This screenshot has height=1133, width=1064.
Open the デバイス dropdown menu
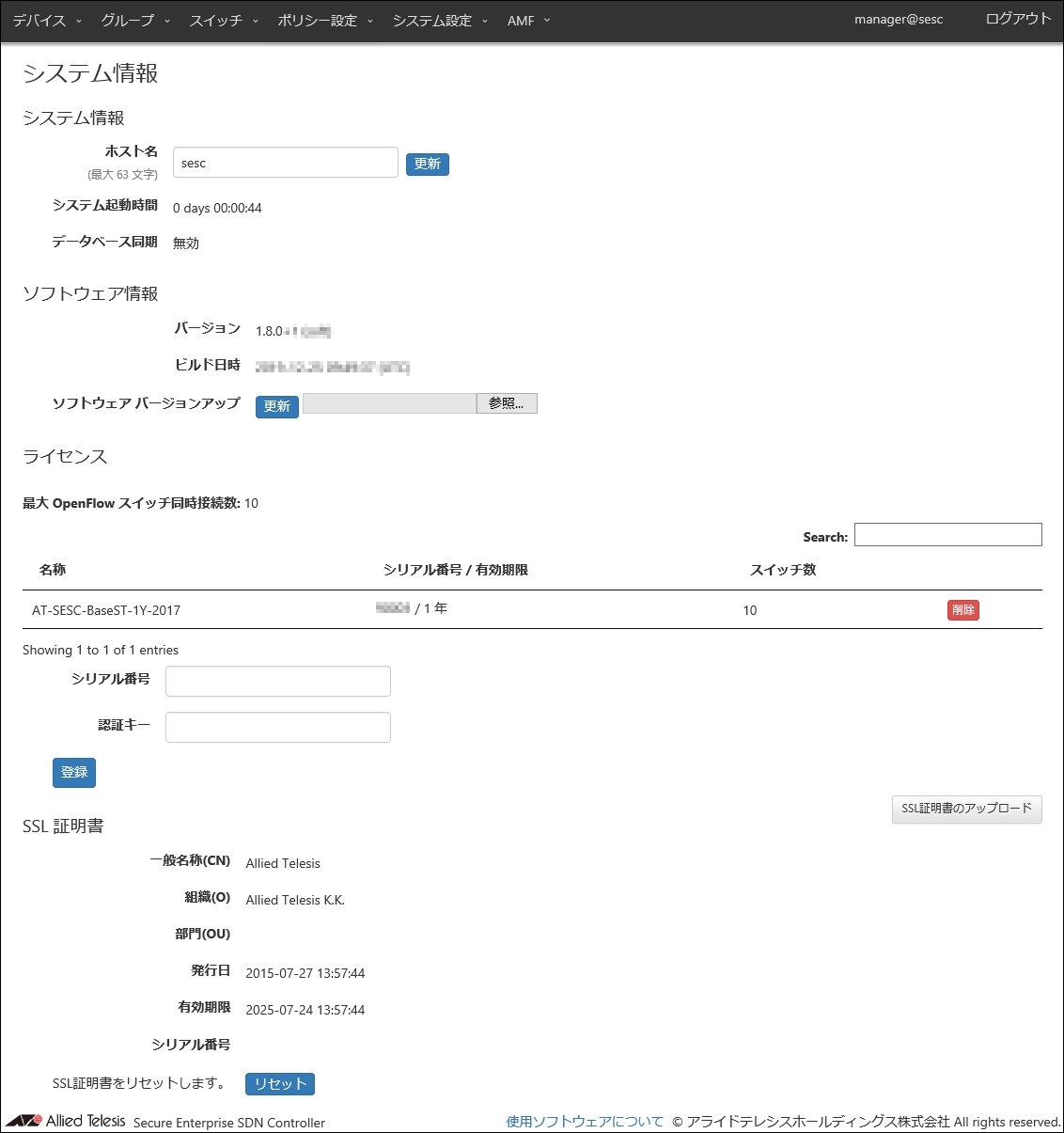47,20
